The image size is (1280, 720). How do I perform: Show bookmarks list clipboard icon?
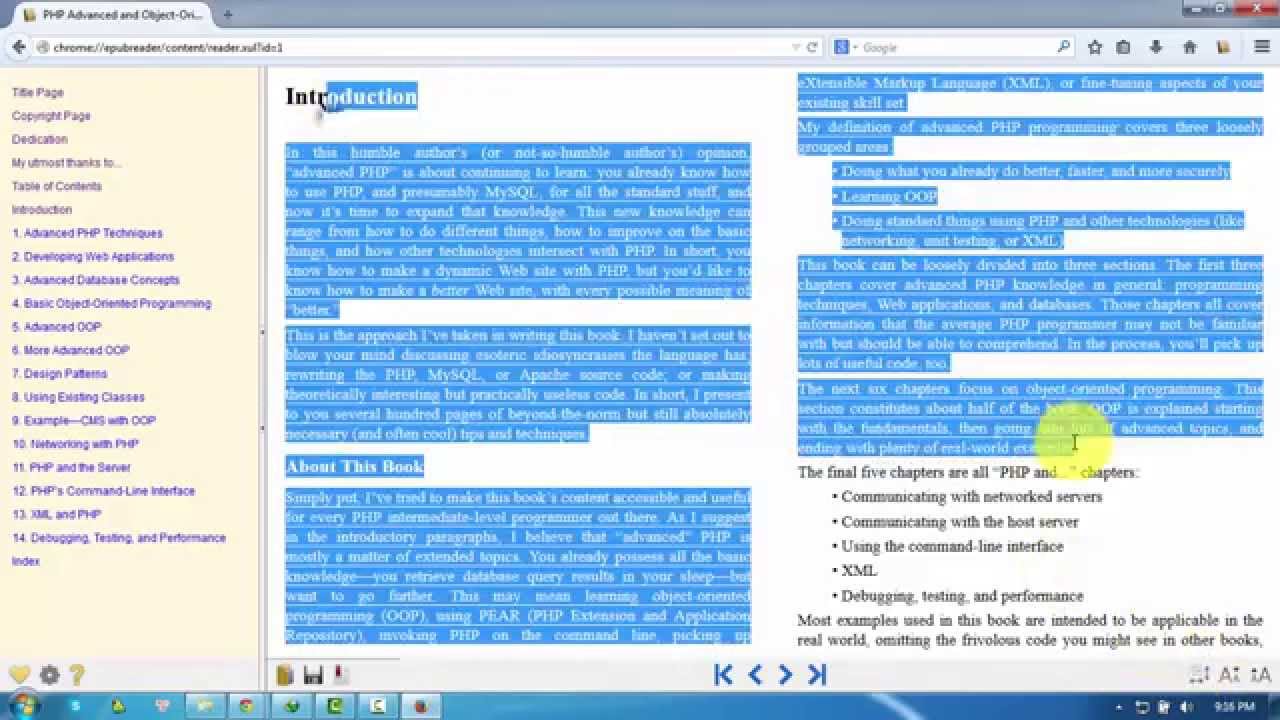click(1123, 47)
